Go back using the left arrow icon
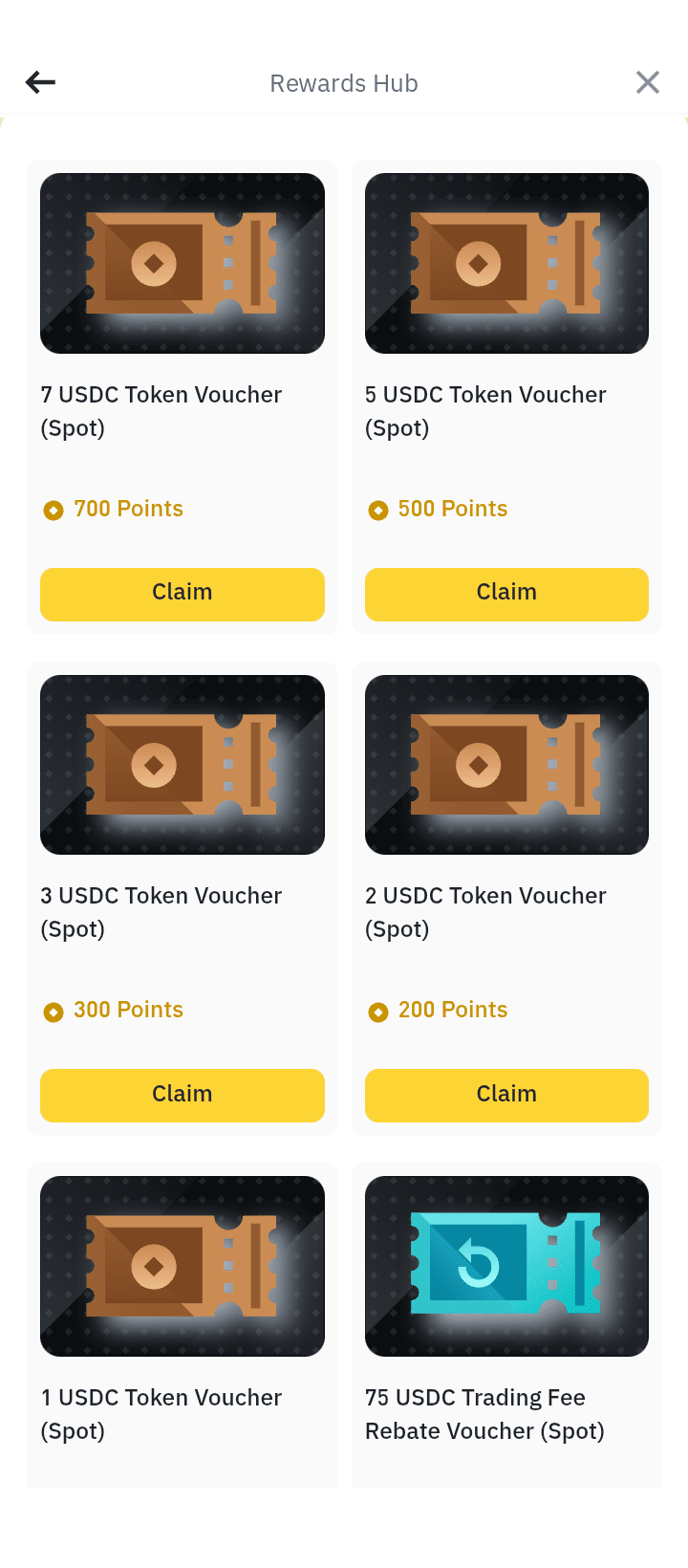This screenshot has height=1568, width=688. pyautogui.click(x=40, y=82)
